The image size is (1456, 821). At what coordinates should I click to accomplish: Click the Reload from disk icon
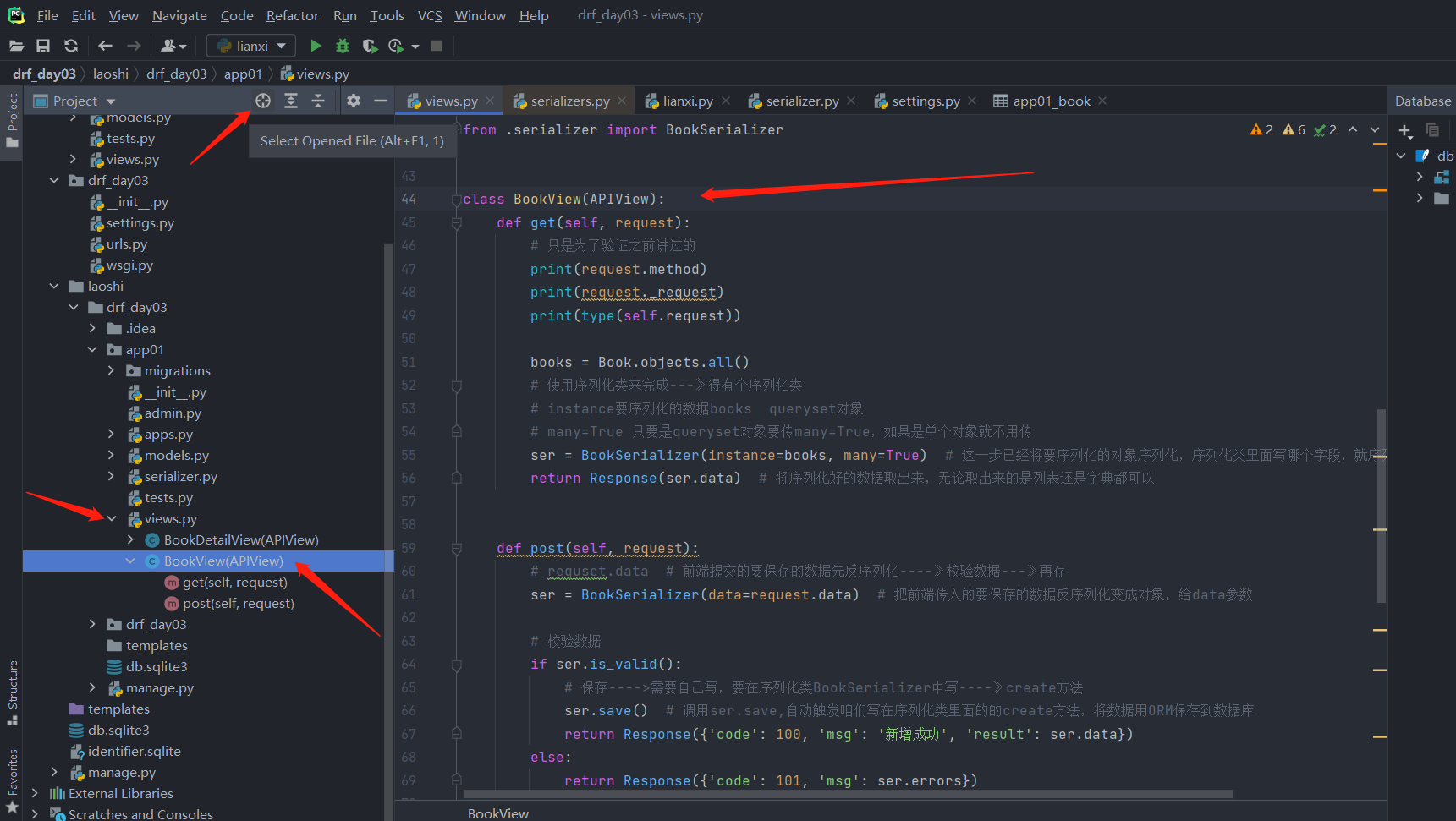[x=71, y=46]
